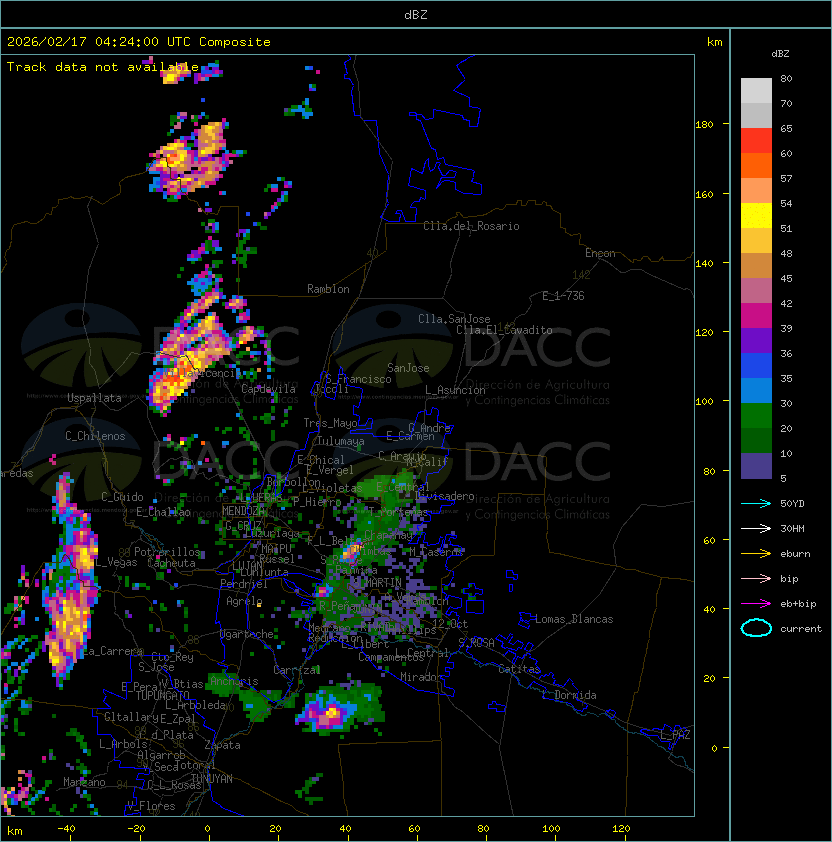Click the '180' tick on vertical km axis
Viewport: 832px width, 842px height.
[x=704, y=125]
